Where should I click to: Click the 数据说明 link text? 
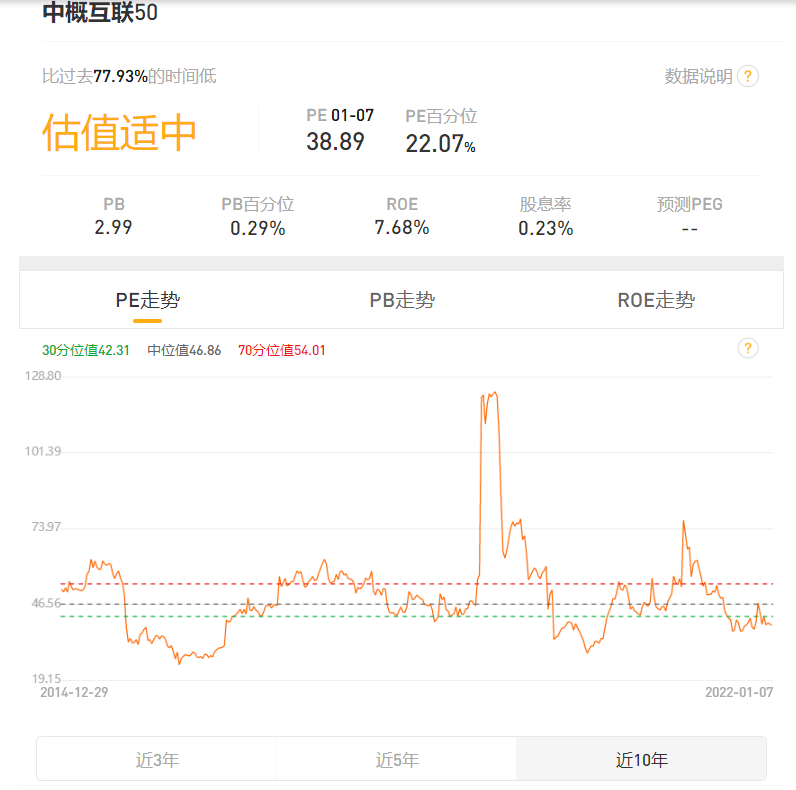tap(699, 77)
